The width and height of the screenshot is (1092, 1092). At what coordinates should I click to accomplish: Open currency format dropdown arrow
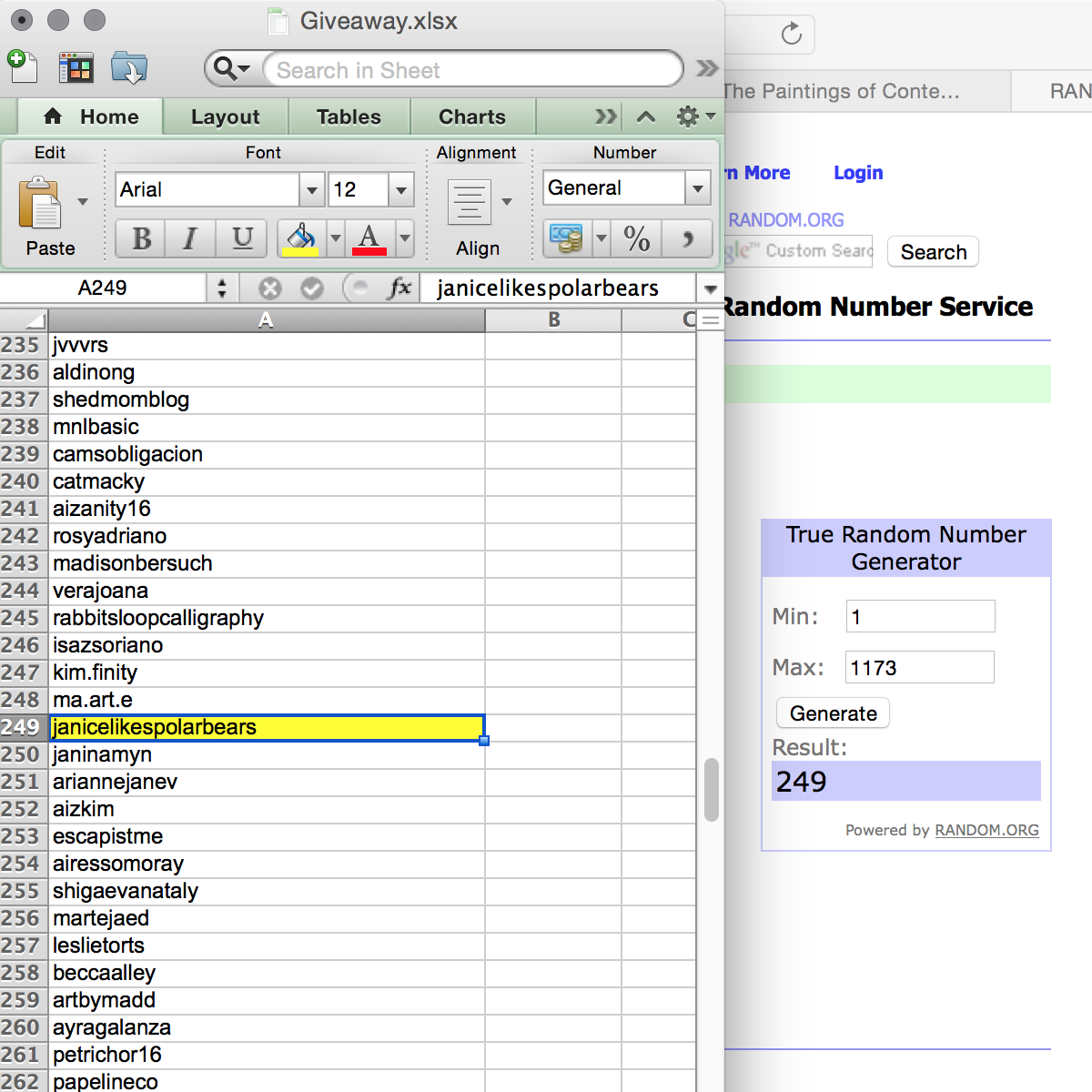pyautogui.click(x=601, y=239)
